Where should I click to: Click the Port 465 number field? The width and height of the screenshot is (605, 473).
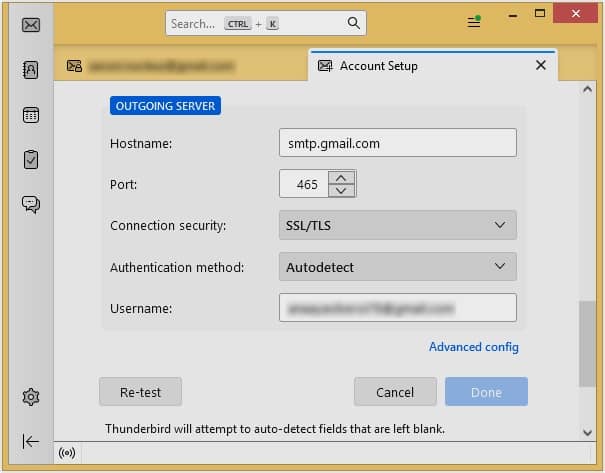coord(304,184)
